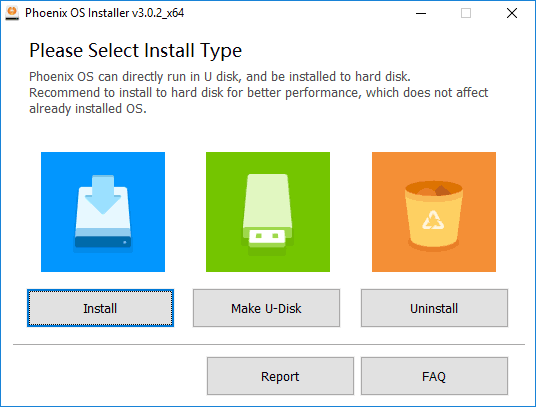536x407 pixels.
Task: Click the green USB drive icon
Action: click(x=268, y=212)
